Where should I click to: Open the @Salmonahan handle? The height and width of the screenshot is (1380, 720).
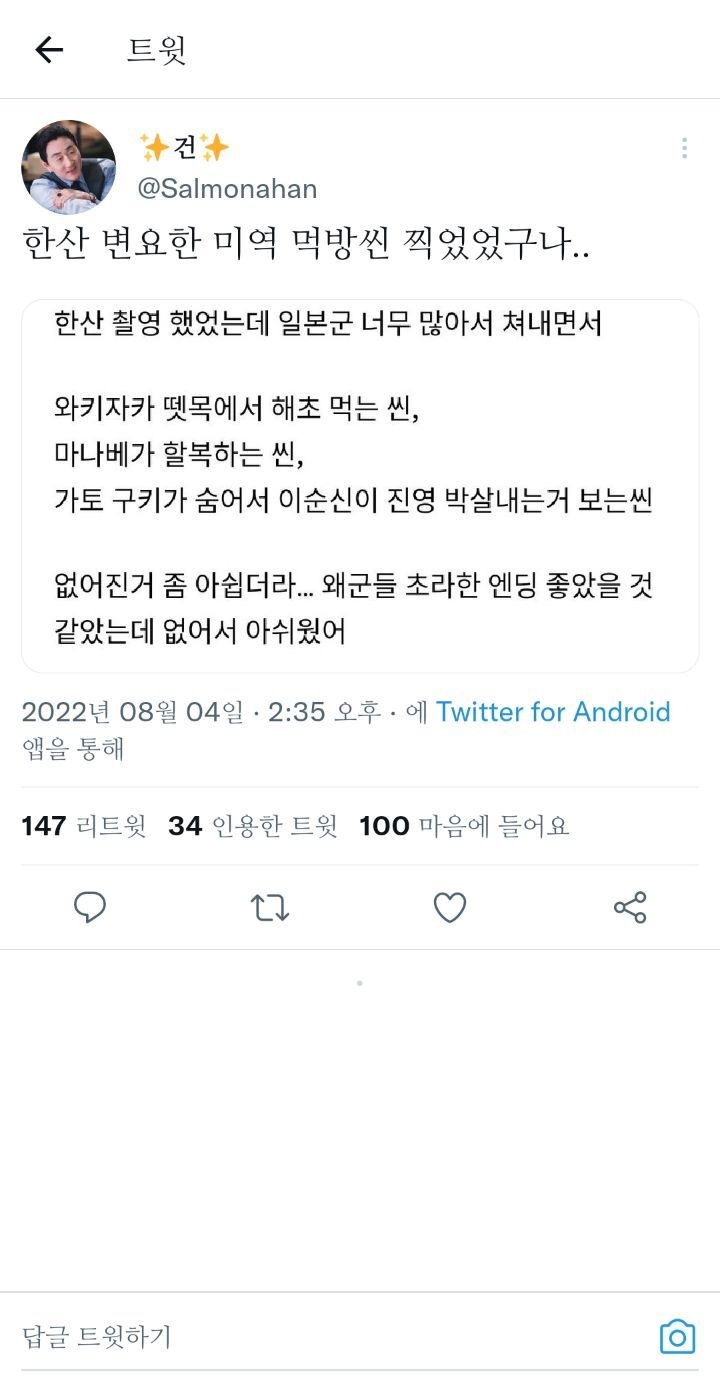click(227, 189)
